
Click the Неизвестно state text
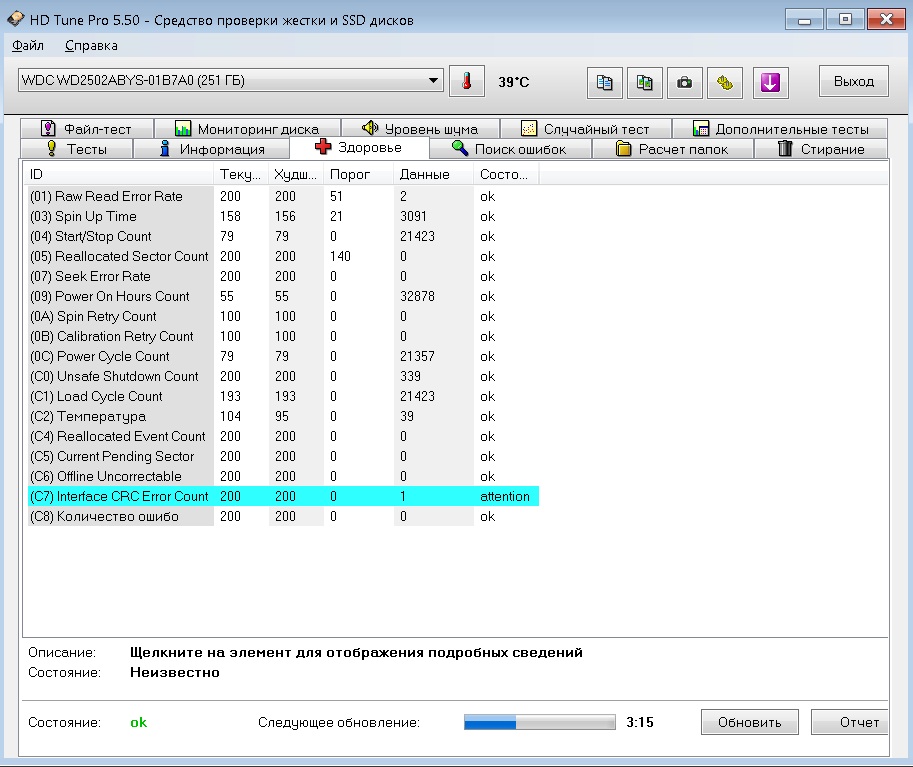pos(175,672)
